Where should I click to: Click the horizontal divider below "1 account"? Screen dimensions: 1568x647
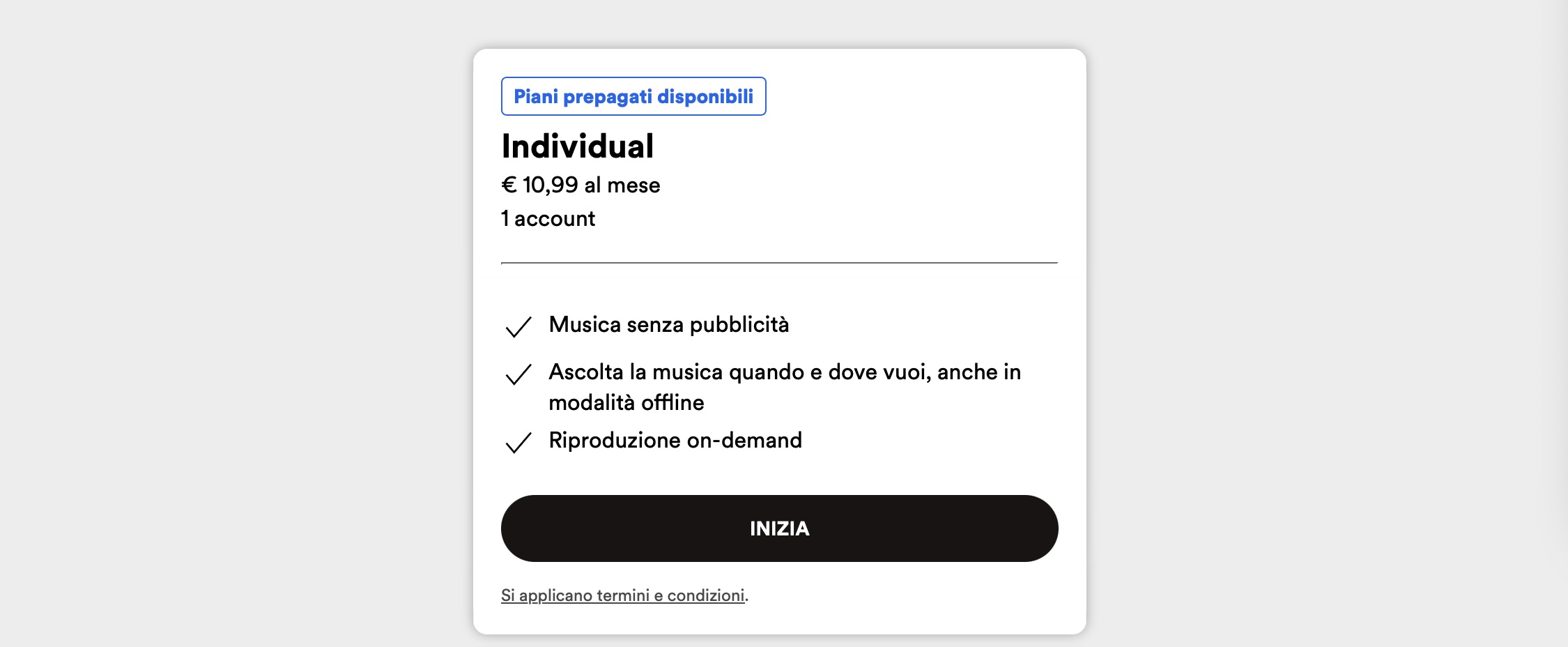point(779,263)
